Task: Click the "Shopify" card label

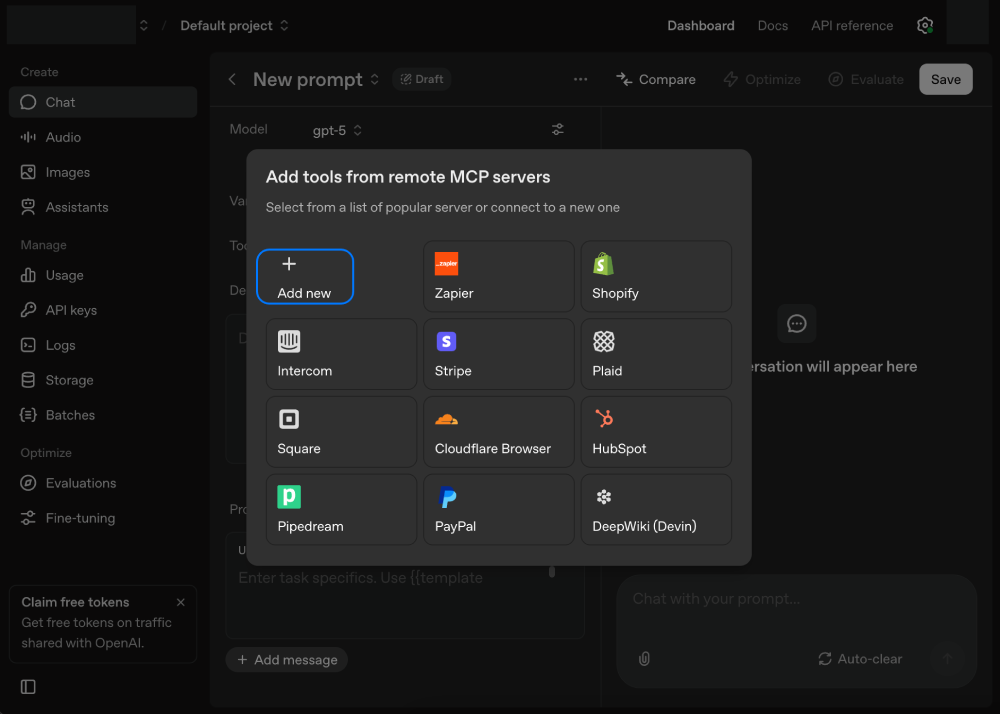Action: pyautogui.click(x=615, y=293)
